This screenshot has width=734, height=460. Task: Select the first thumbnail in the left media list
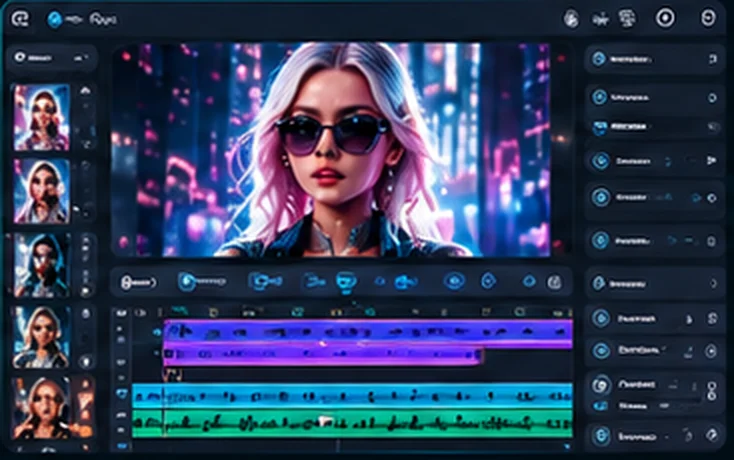click(42, 117)
